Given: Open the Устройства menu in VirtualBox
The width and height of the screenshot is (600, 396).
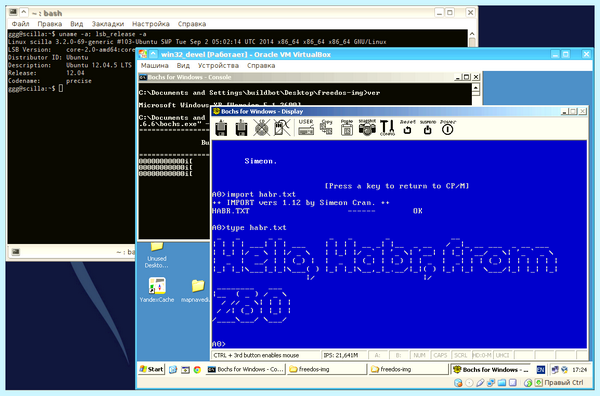Looking at the screenshot, I should click(x=218, y=65).
